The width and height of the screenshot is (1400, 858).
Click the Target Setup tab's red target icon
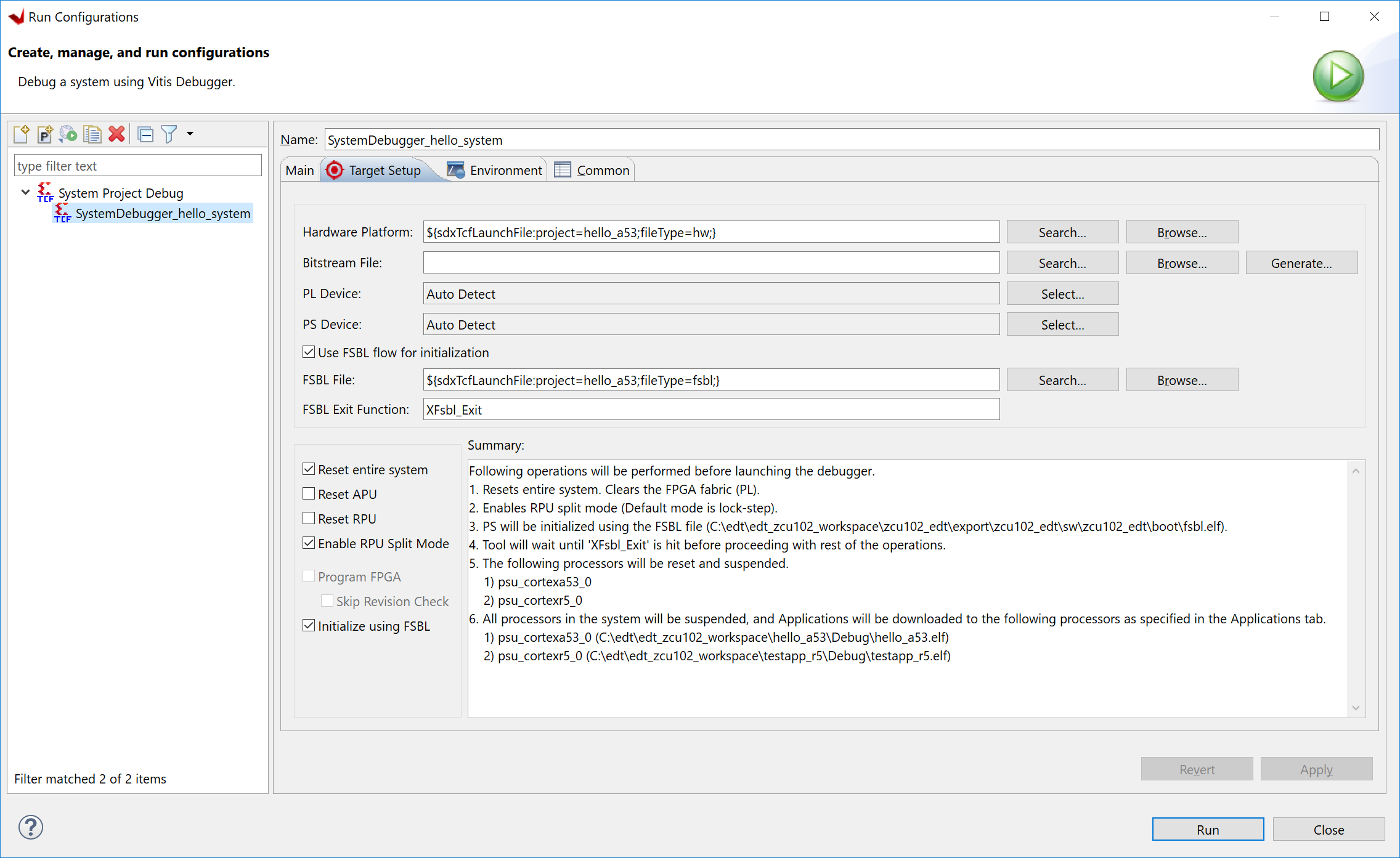335,170
